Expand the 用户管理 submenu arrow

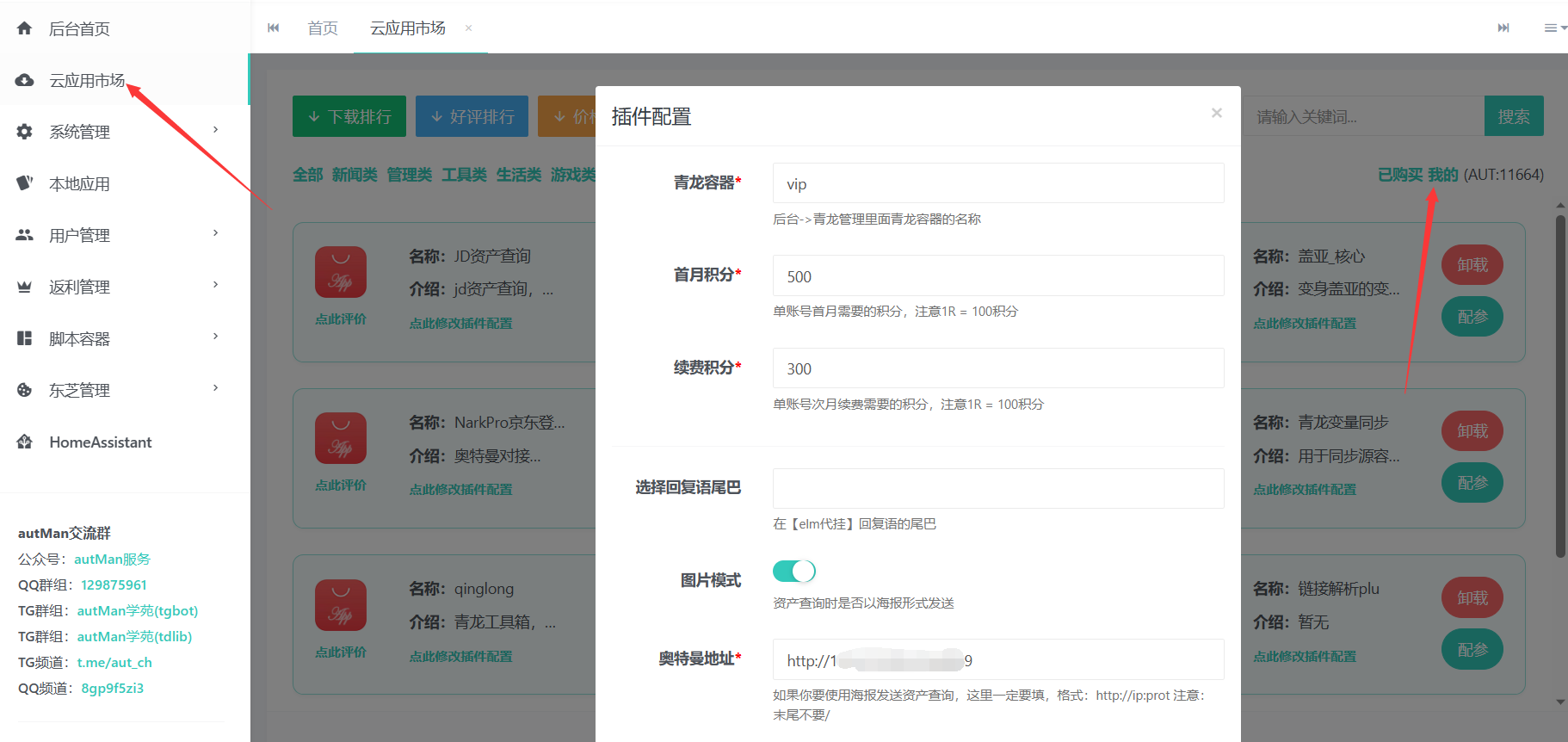(216, 233)
